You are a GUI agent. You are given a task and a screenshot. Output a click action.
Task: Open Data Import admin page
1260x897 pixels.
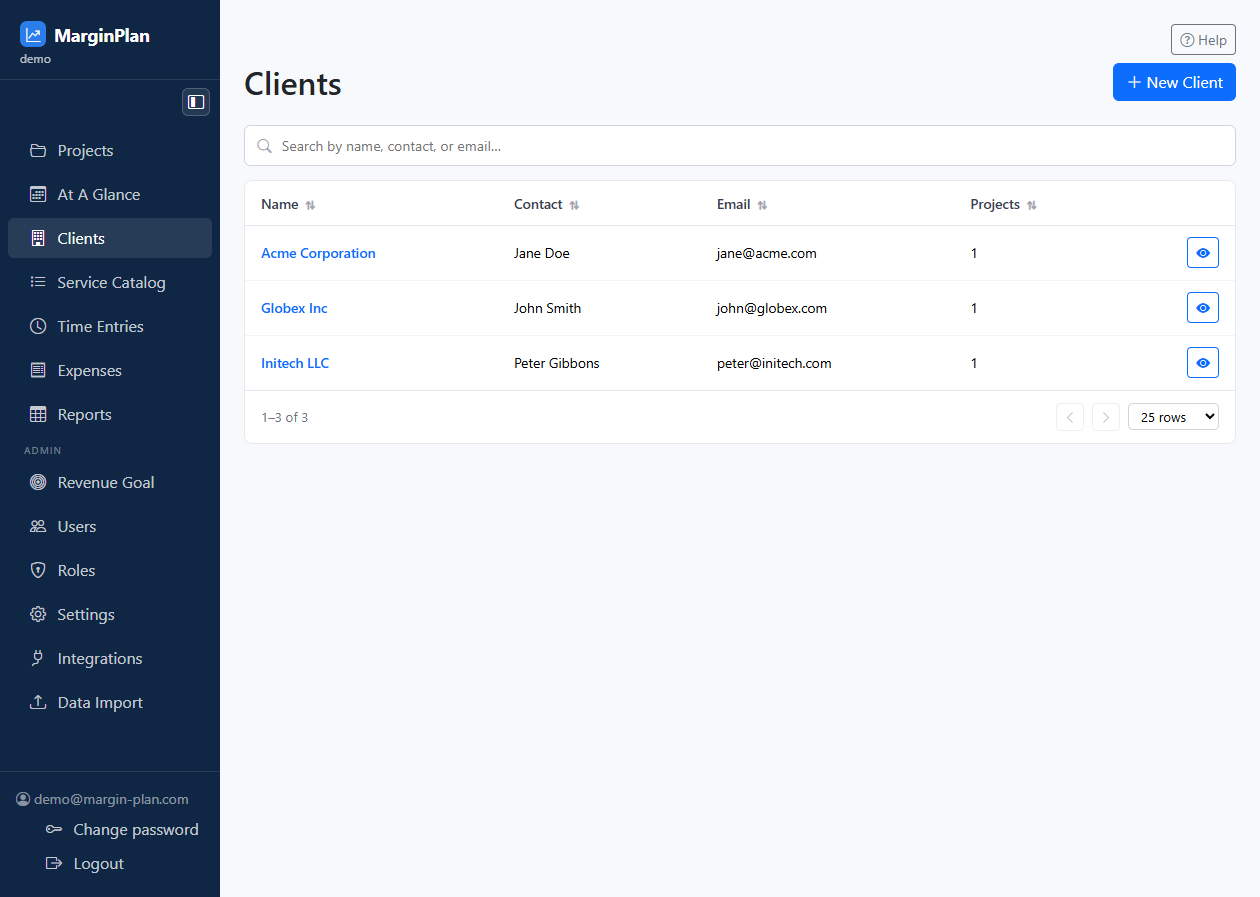coord(110,703)
